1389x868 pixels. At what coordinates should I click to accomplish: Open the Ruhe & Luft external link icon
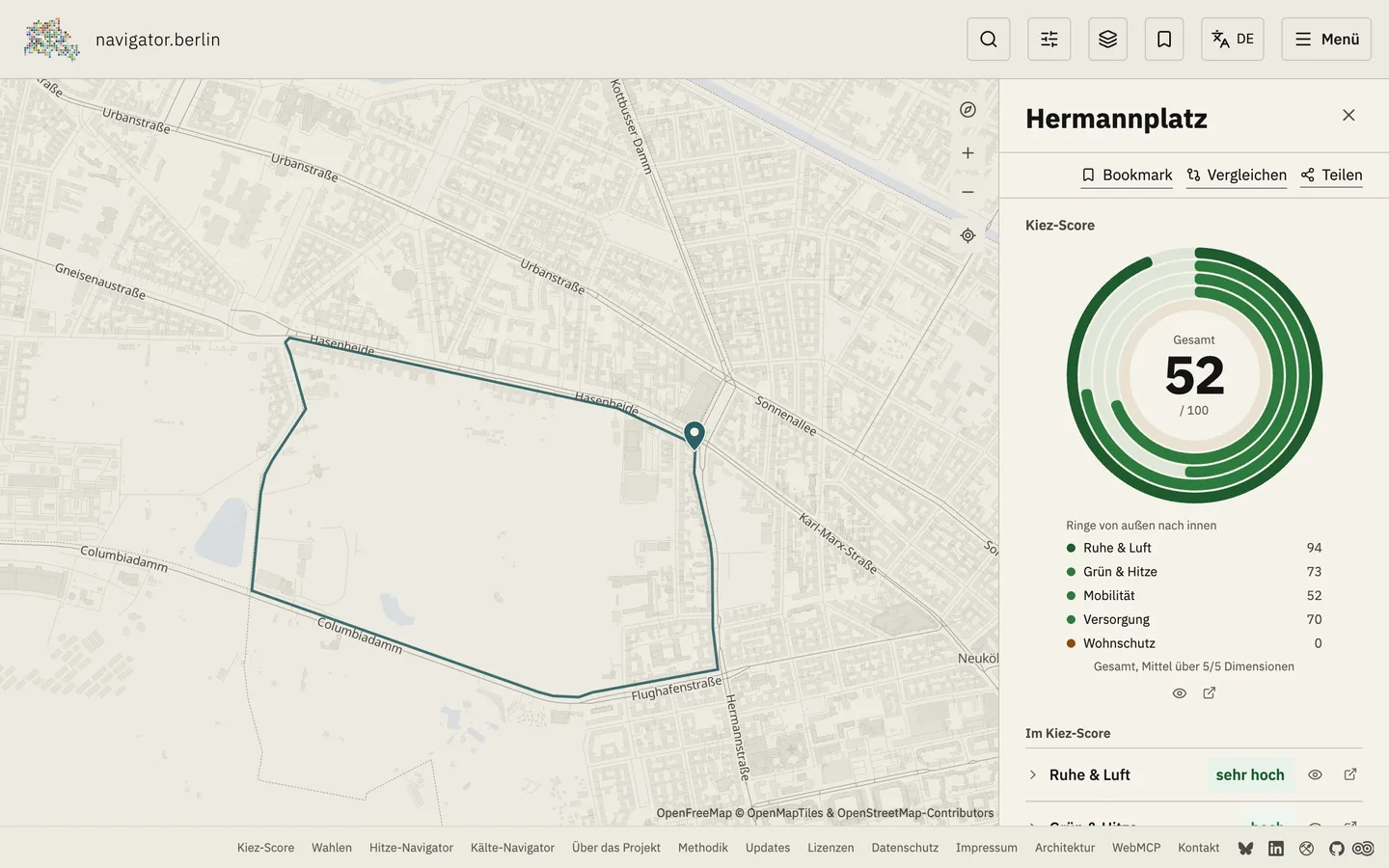pos(1350,774)
